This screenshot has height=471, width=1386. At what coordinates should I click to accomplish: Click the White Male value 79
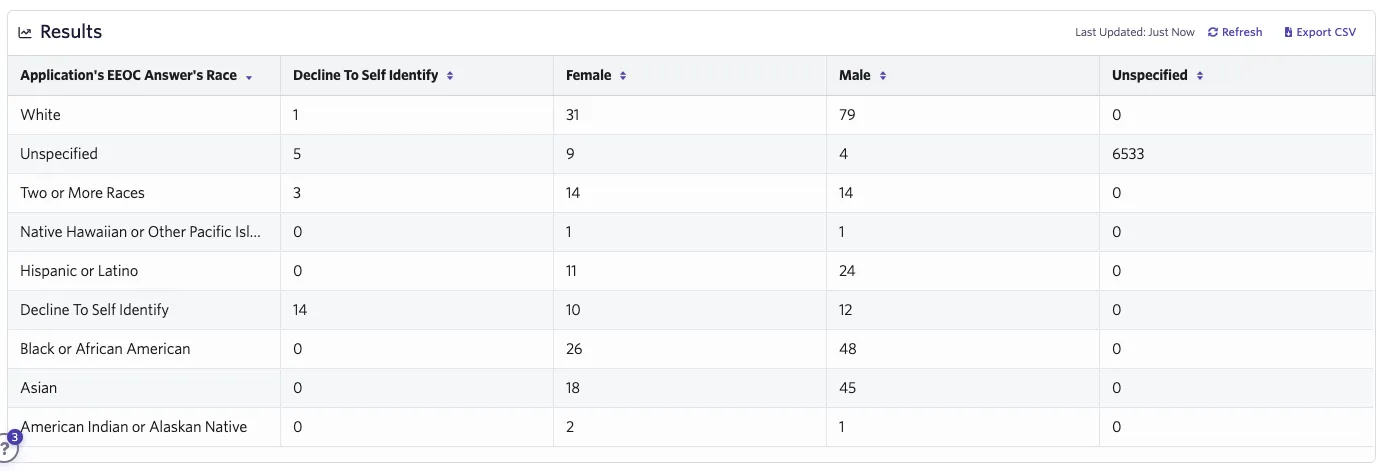(x=847, y=115)
